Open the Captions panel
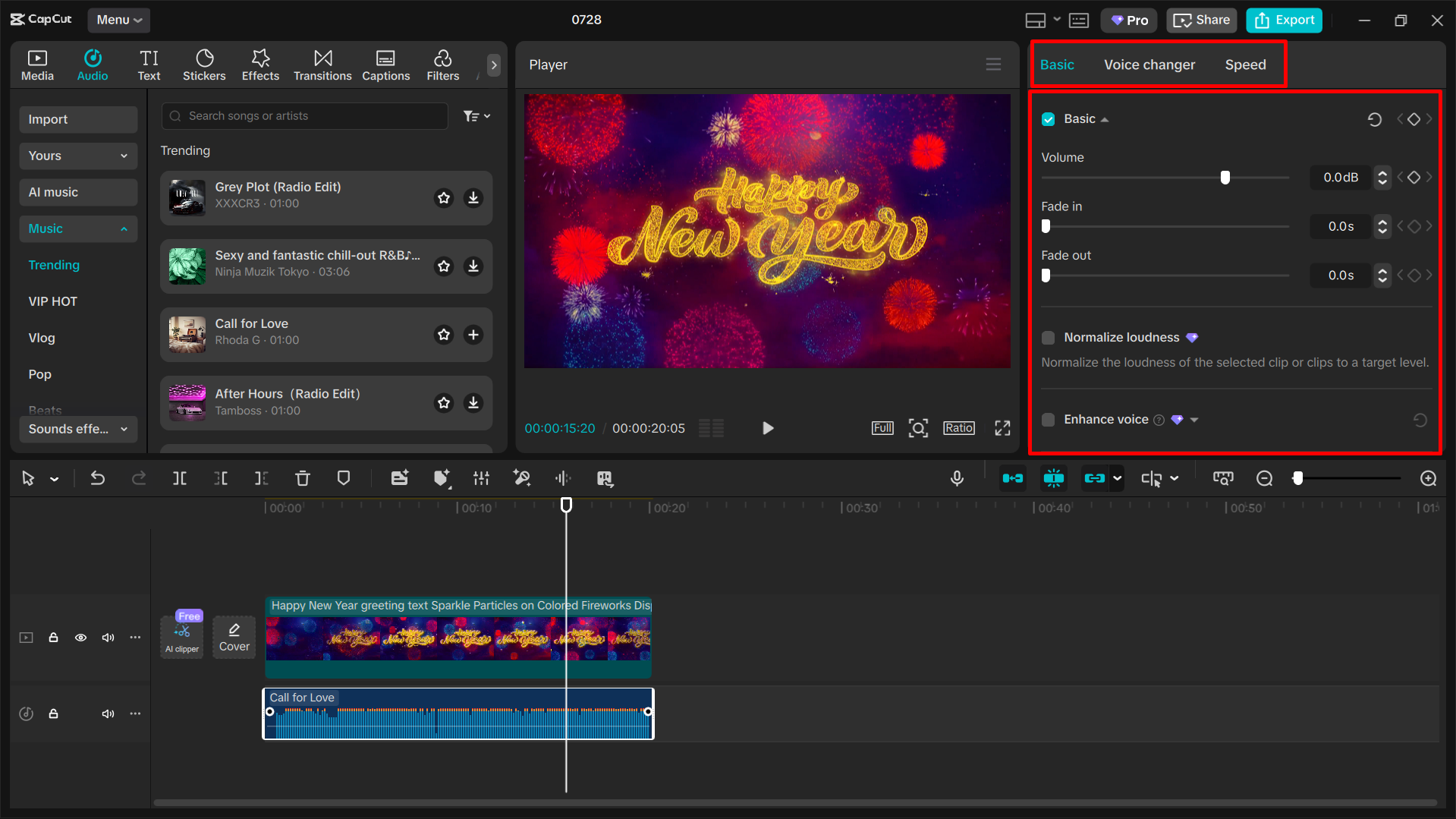1456x819 pixels. pyautogui.click(x=385, y=65)
